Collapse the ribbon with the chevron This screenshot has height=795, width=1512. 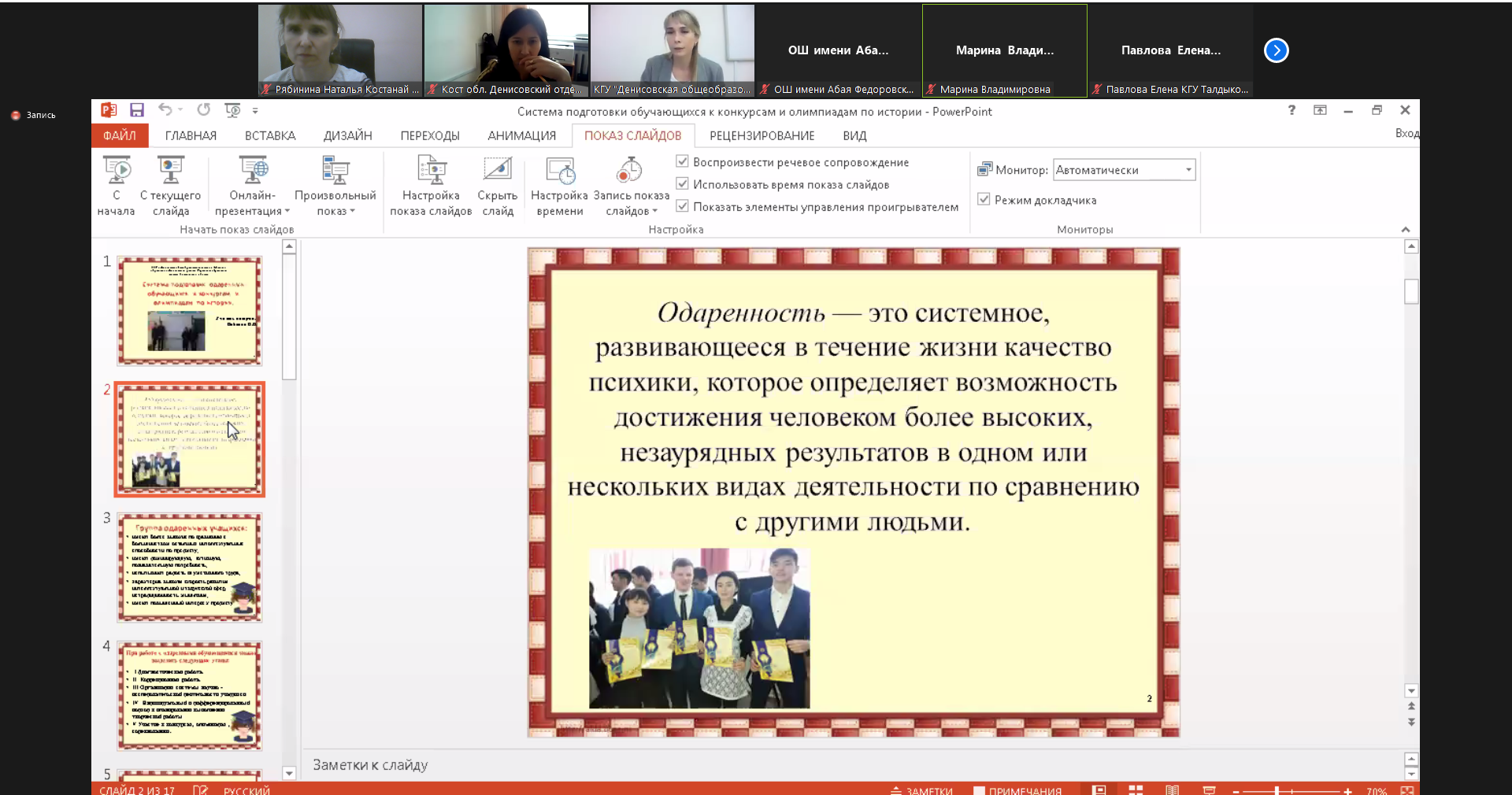[x=1406, y=229]
